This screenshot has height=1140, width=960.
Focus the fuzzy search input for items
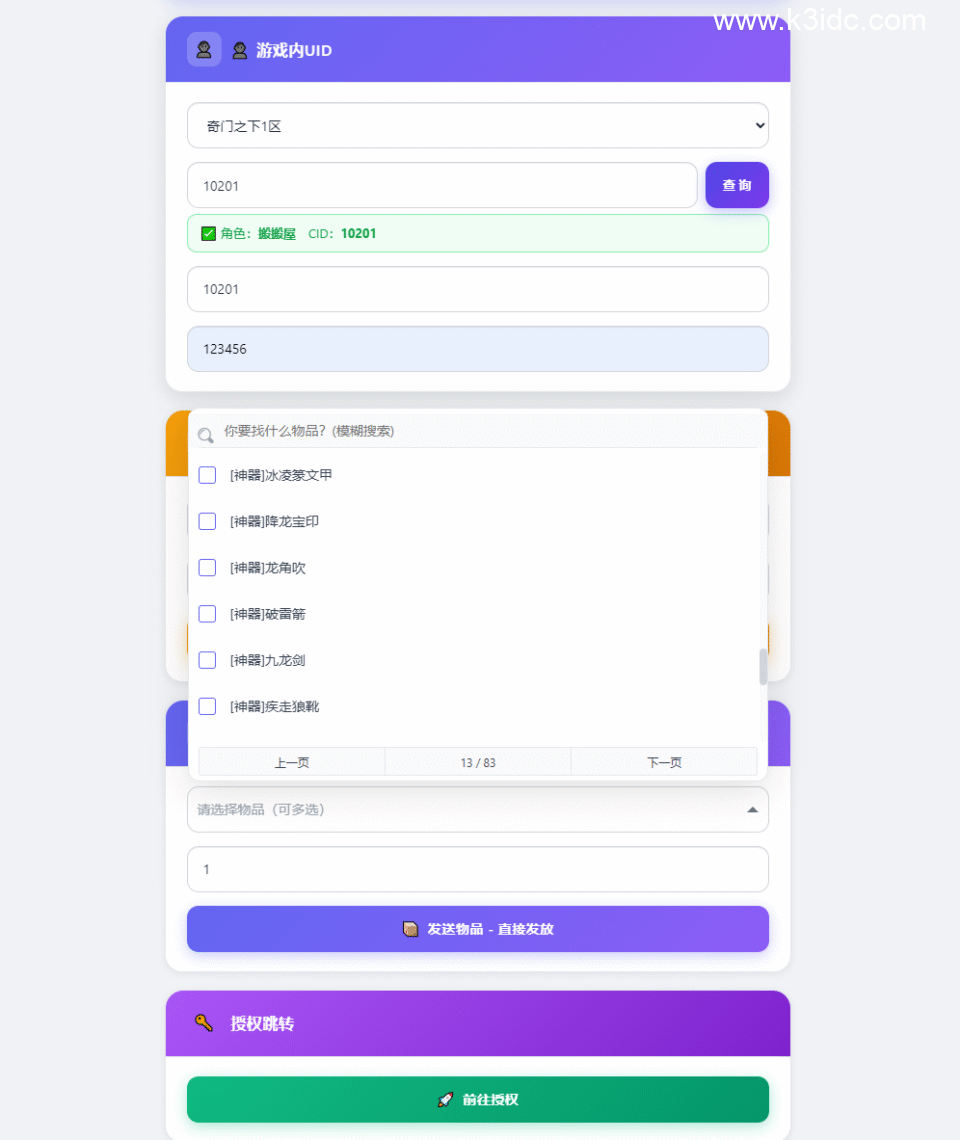489,431
